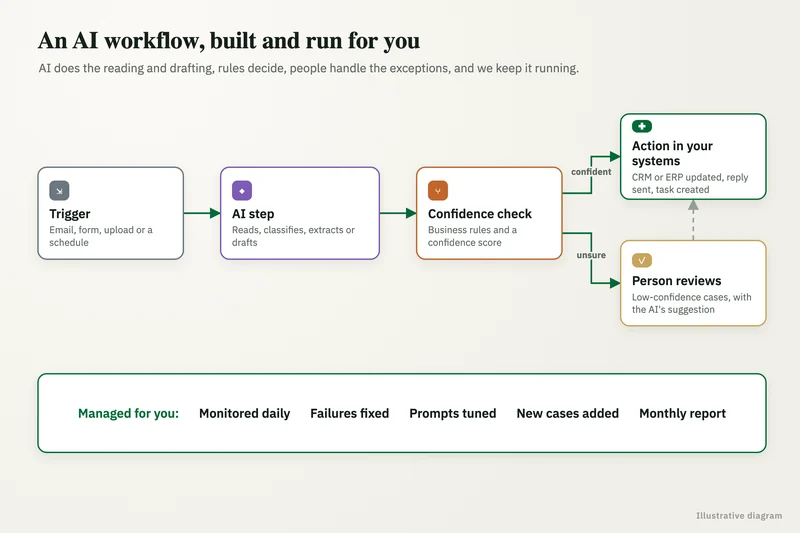
Task: Click 'CRM or ERP updated, reply sent' text
Action: point(690,183)
